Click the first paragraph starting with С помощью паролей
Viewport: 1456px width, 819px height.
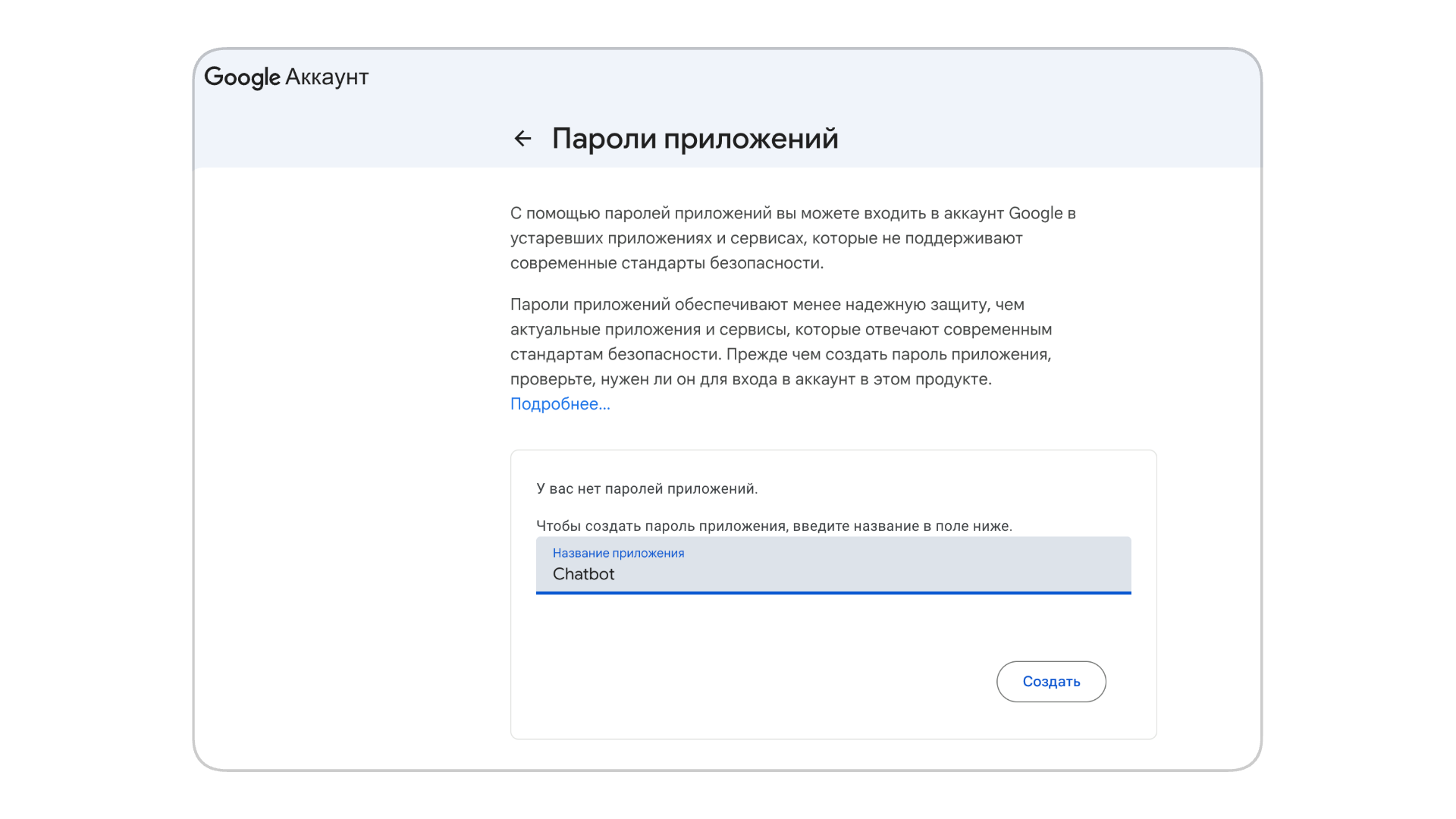pyautogui.click(x=792, y=238)
